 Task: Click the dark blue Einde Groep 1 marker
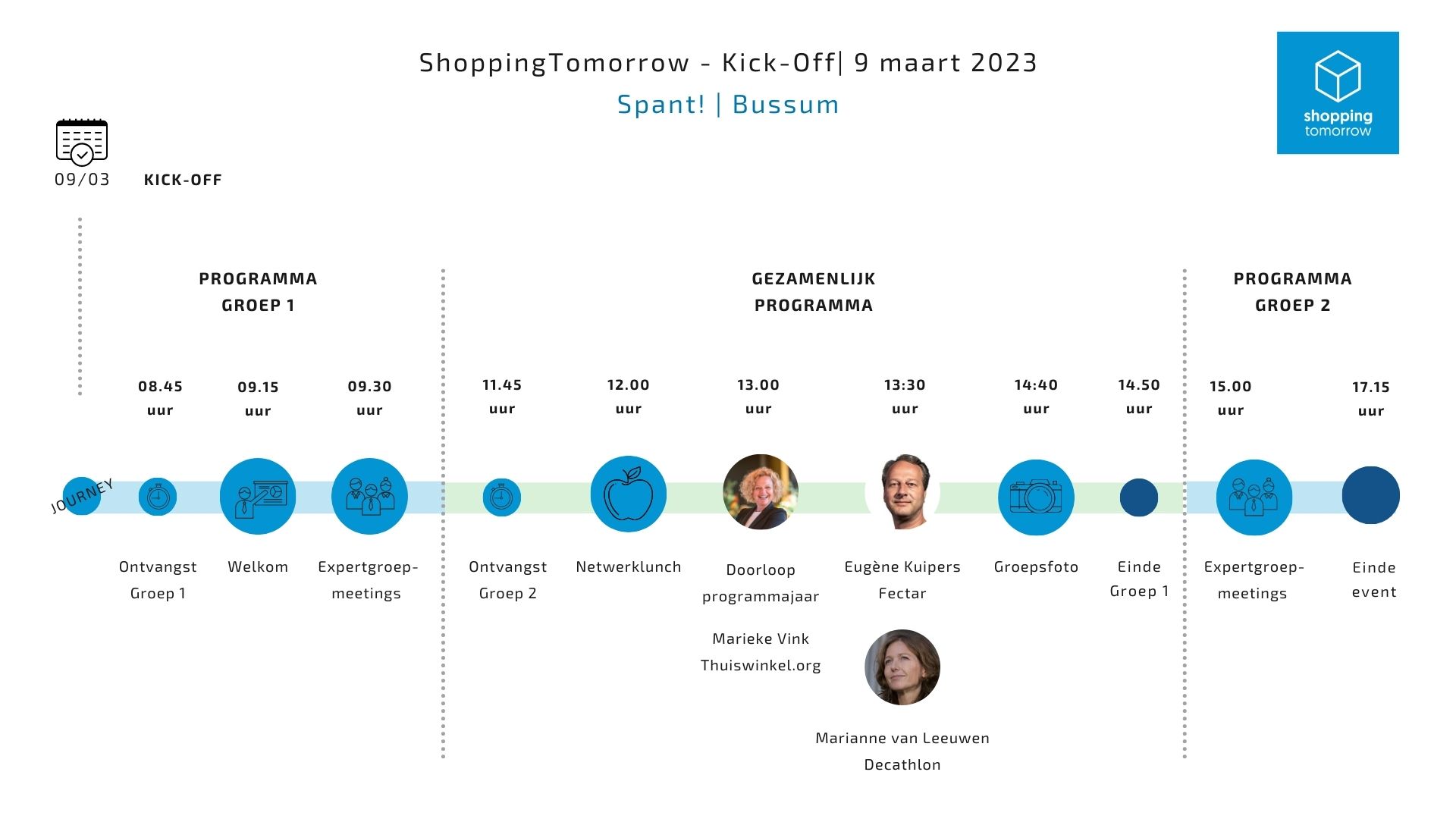click(1139, 497)
